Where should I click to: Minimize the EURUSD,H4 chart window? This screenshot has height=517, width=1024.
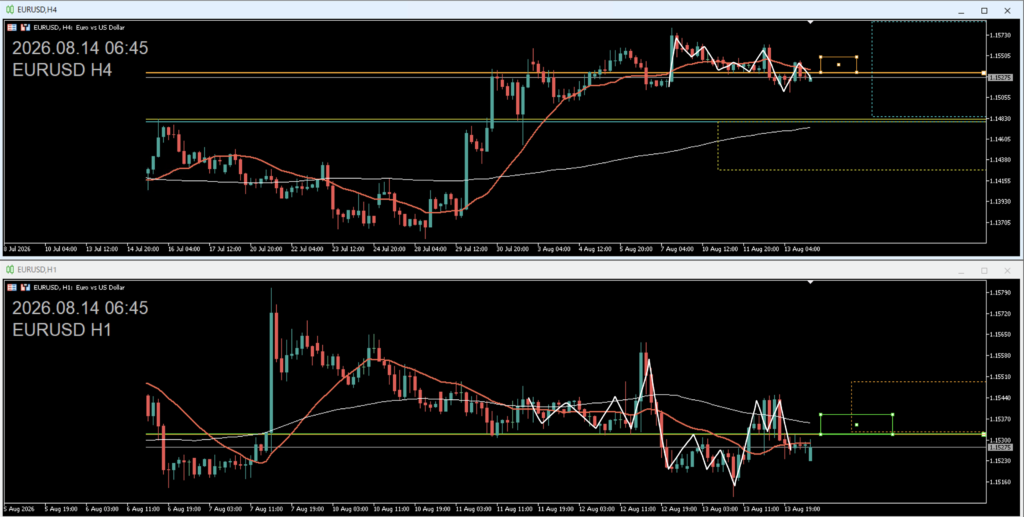click(961, 11)
